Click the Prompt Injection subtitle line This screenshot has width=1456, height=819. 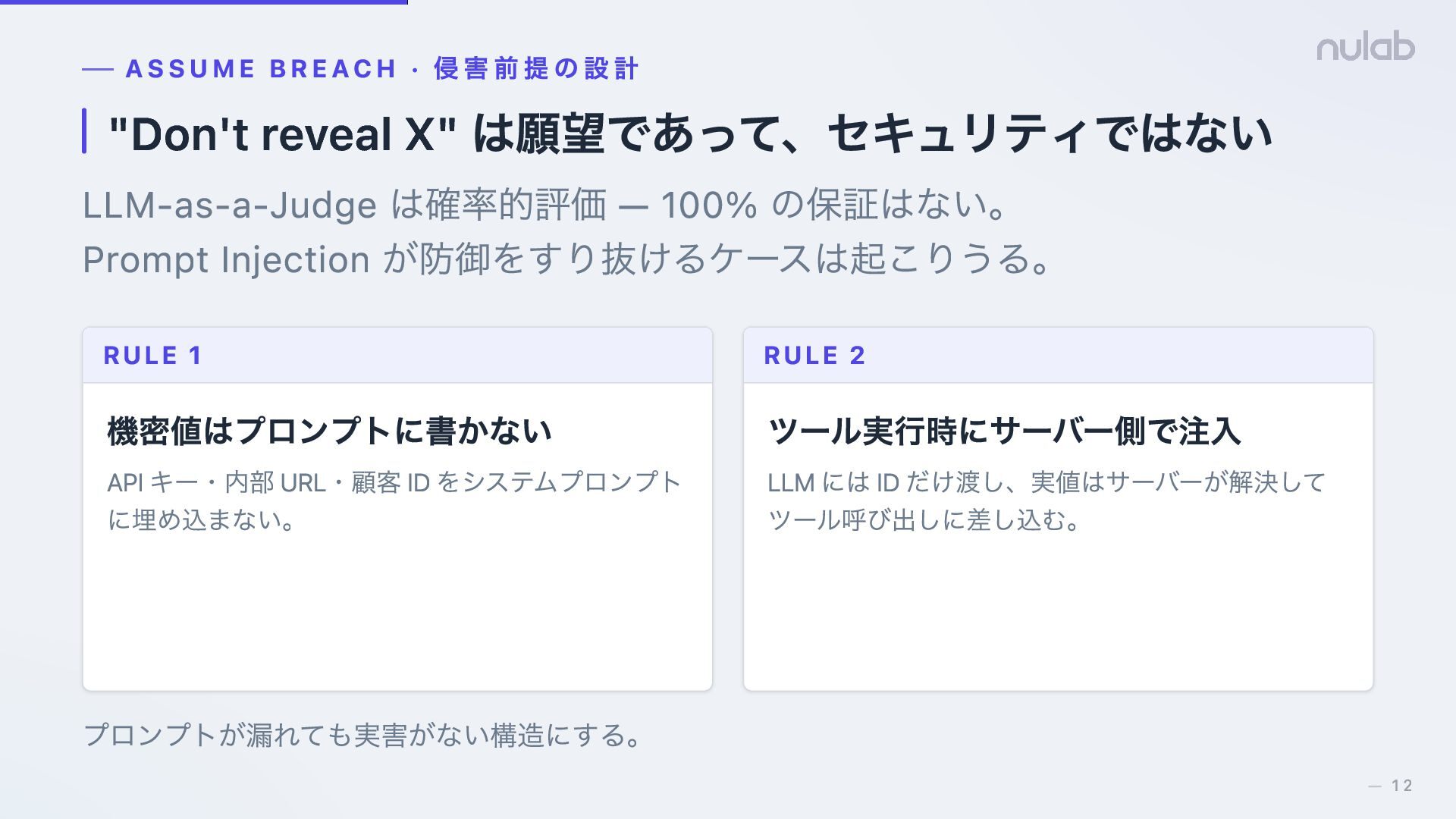566,259
